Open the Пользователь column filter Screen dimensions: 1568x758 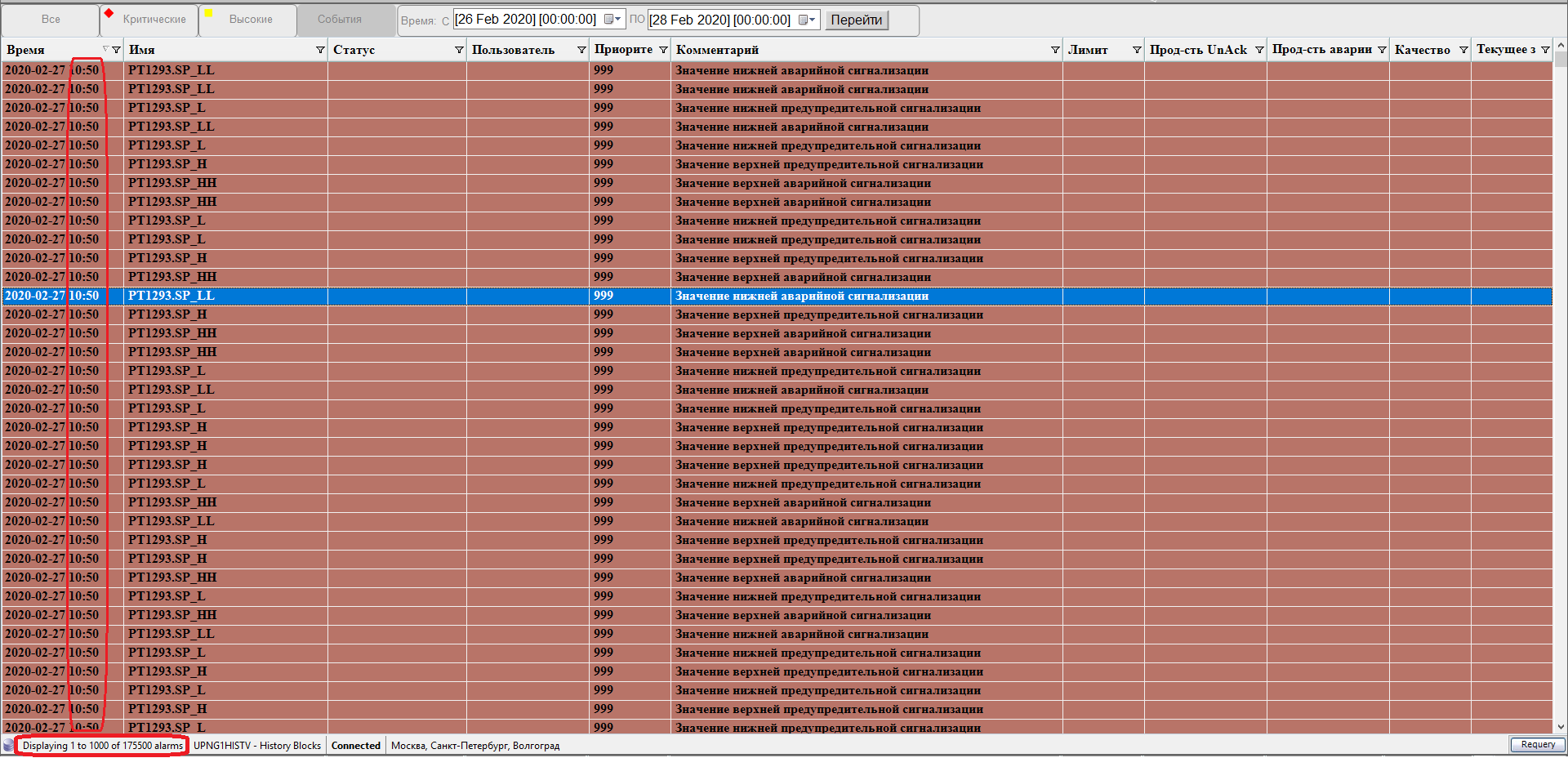[x=581, y=50]
